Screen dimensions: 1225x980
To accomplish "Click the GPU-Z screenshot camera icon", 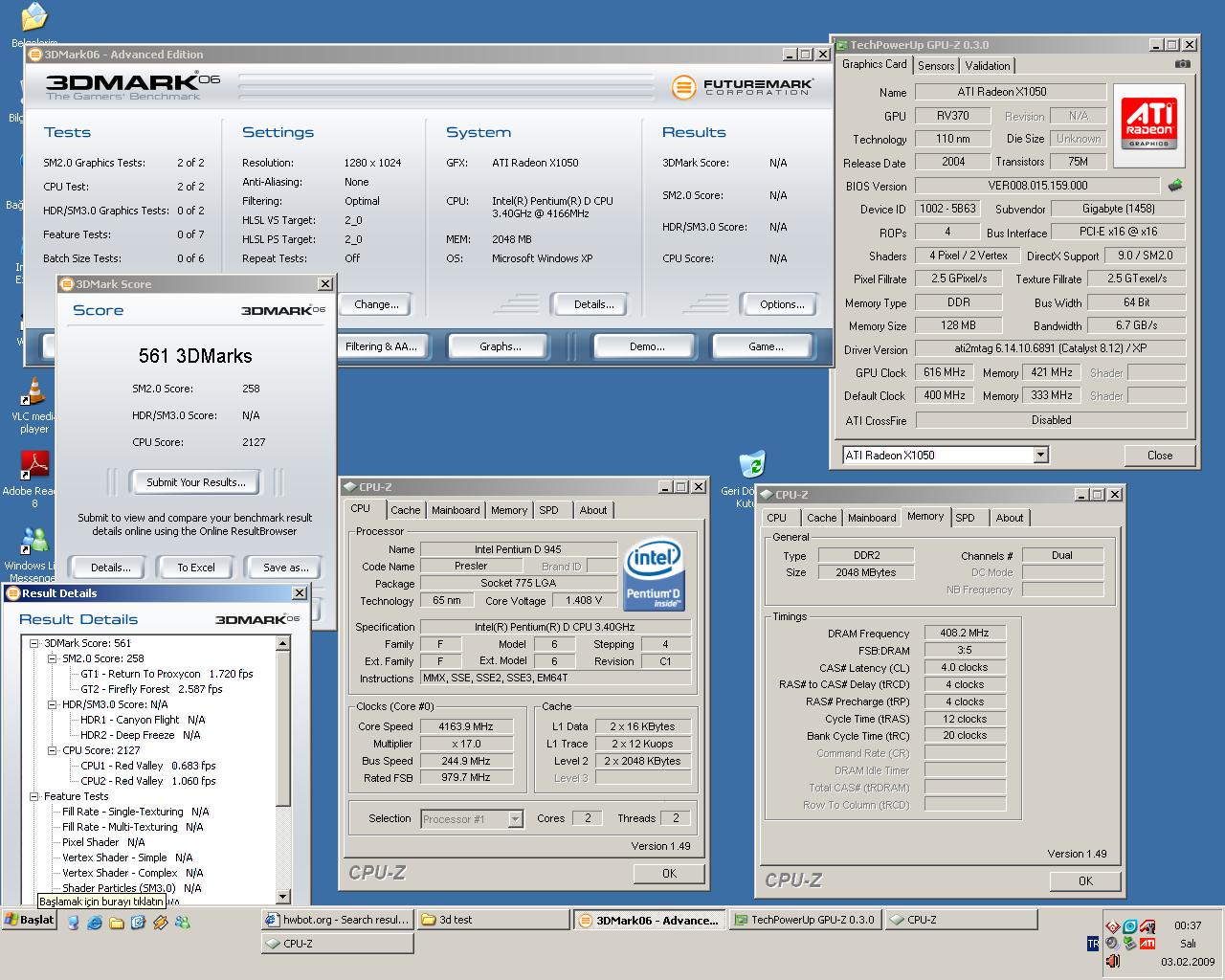I will pos(1183,65).
